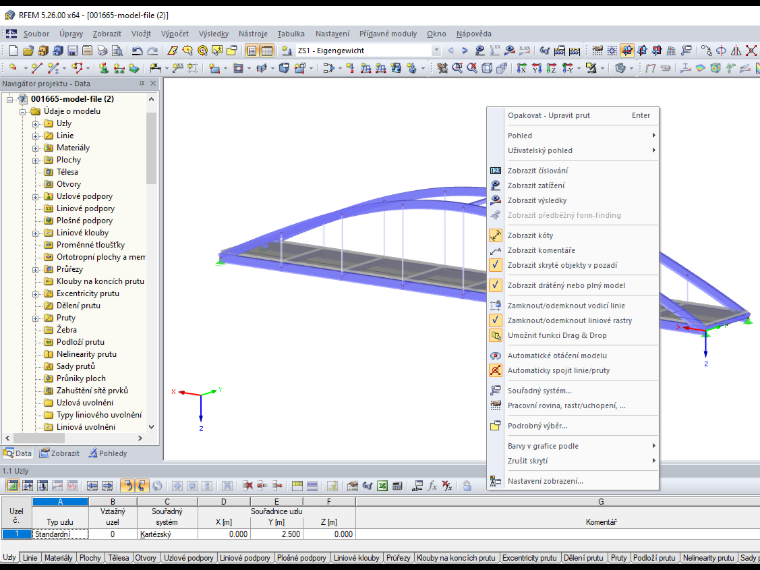Screen dimensions: 760x570
Task: Switch the navigator to the Pohledy tab
Action: 108,454
